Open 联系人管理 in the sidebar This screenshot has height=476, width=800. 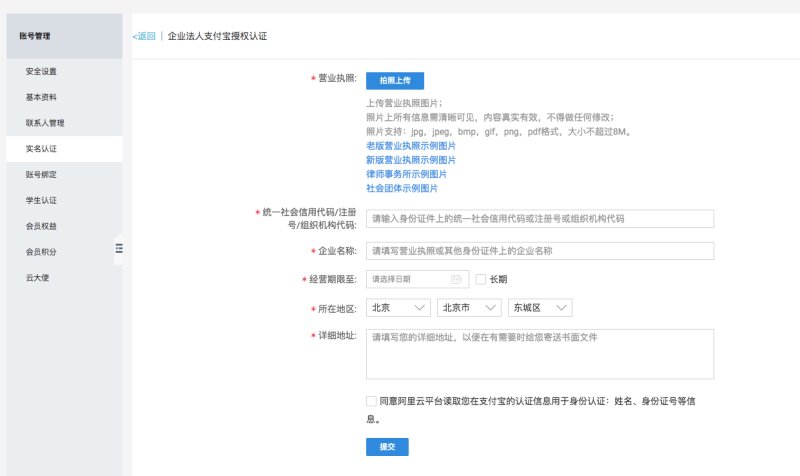[64, 123]
